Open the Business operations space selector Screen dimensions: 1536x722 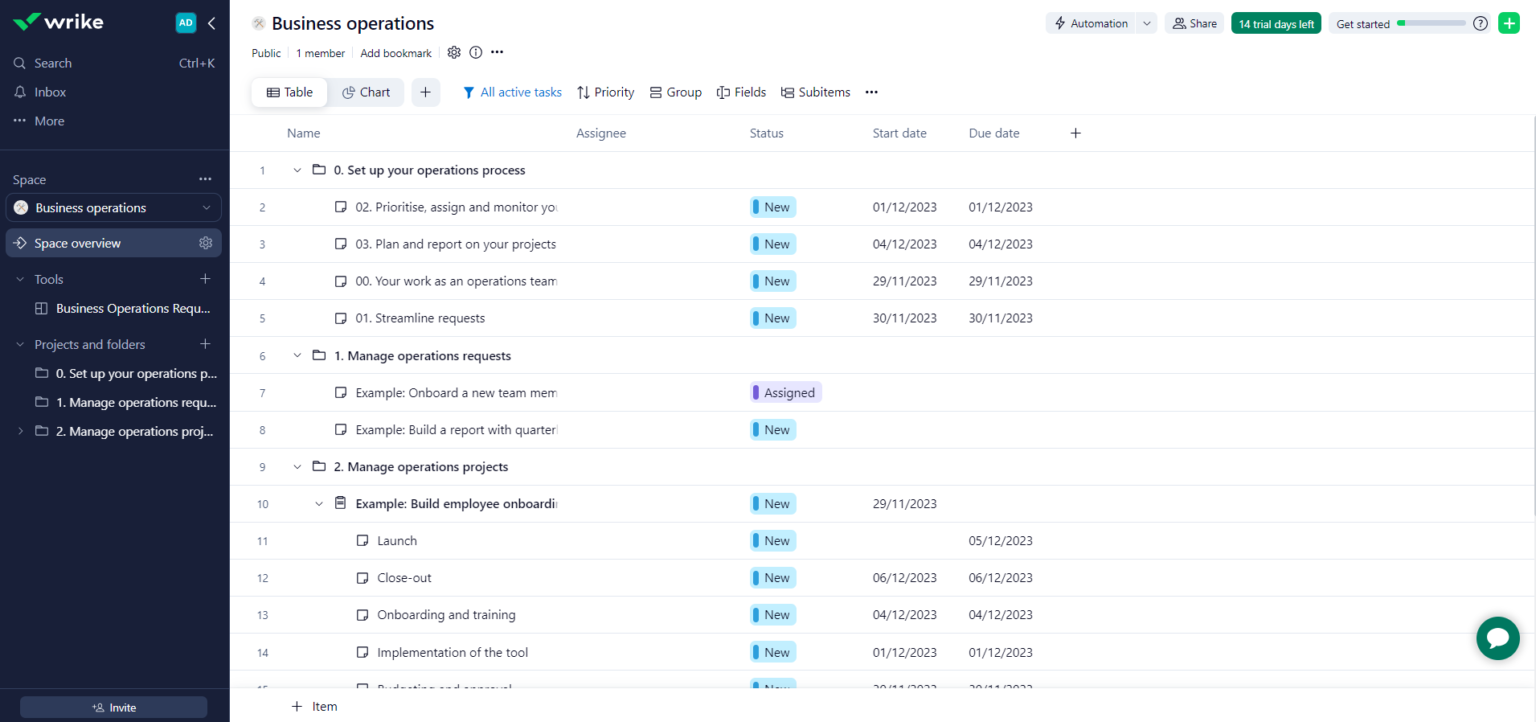(113, 207)
